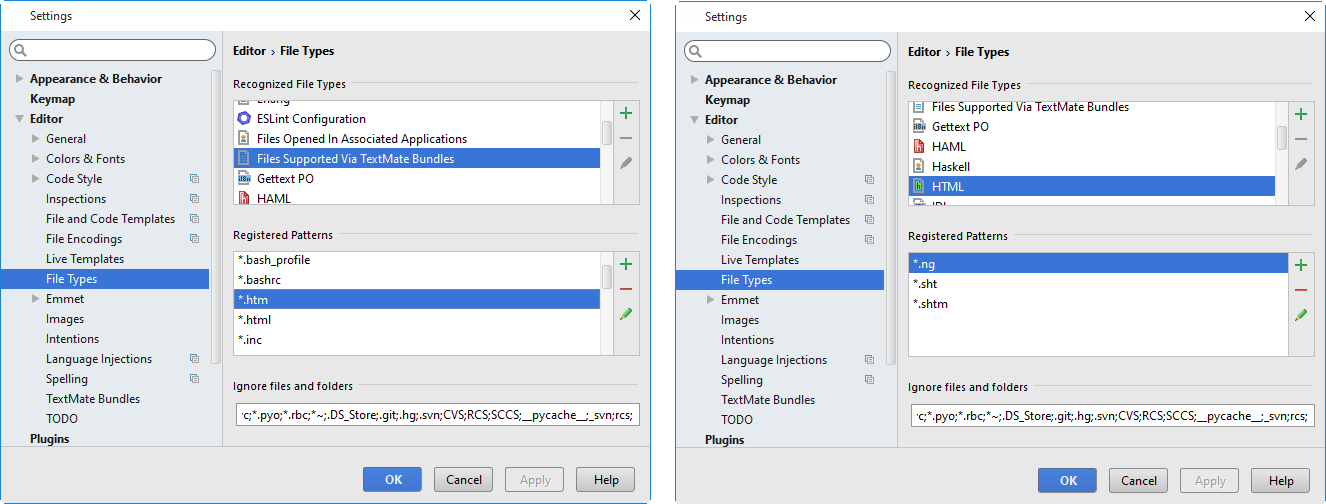Select *.shtm pattern in right window
Viewport: 1326px width, 504px height.
click(1098, 304)
